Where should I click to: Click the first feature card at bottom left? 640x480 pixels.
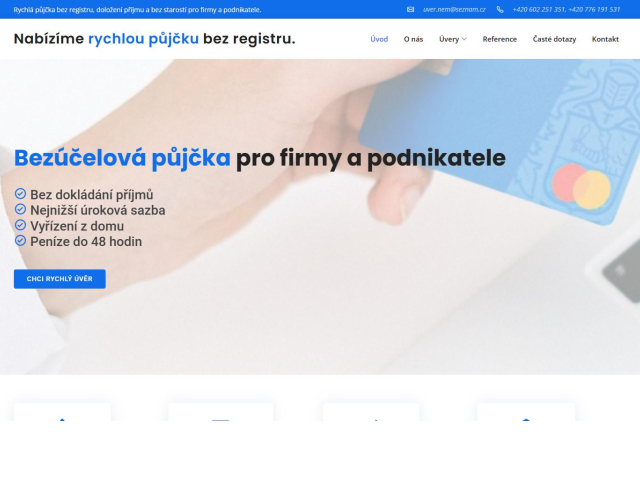(62, 412)
